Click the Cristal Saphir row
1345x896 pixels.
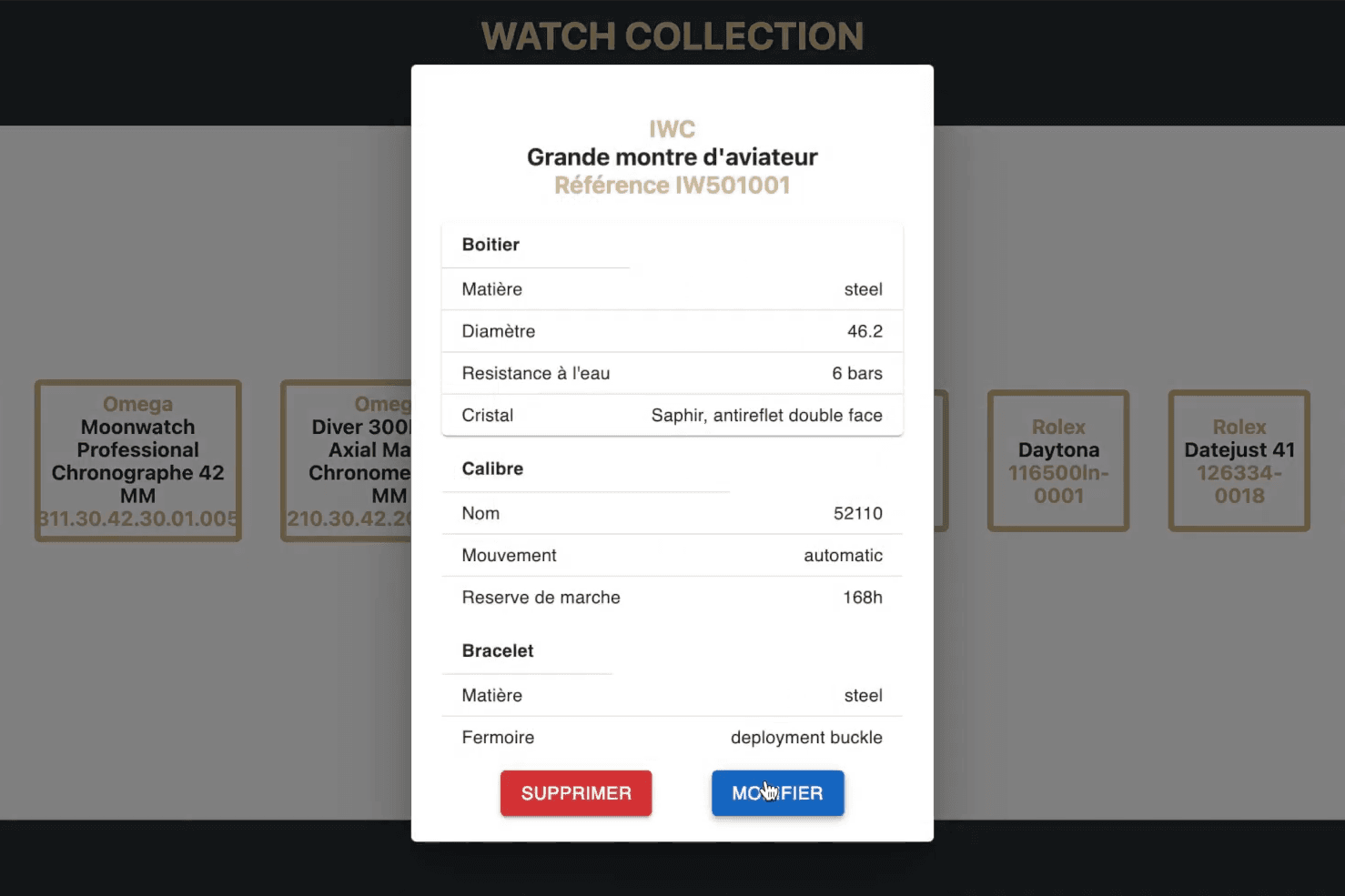pyautogui.click(x=672, y=415)
